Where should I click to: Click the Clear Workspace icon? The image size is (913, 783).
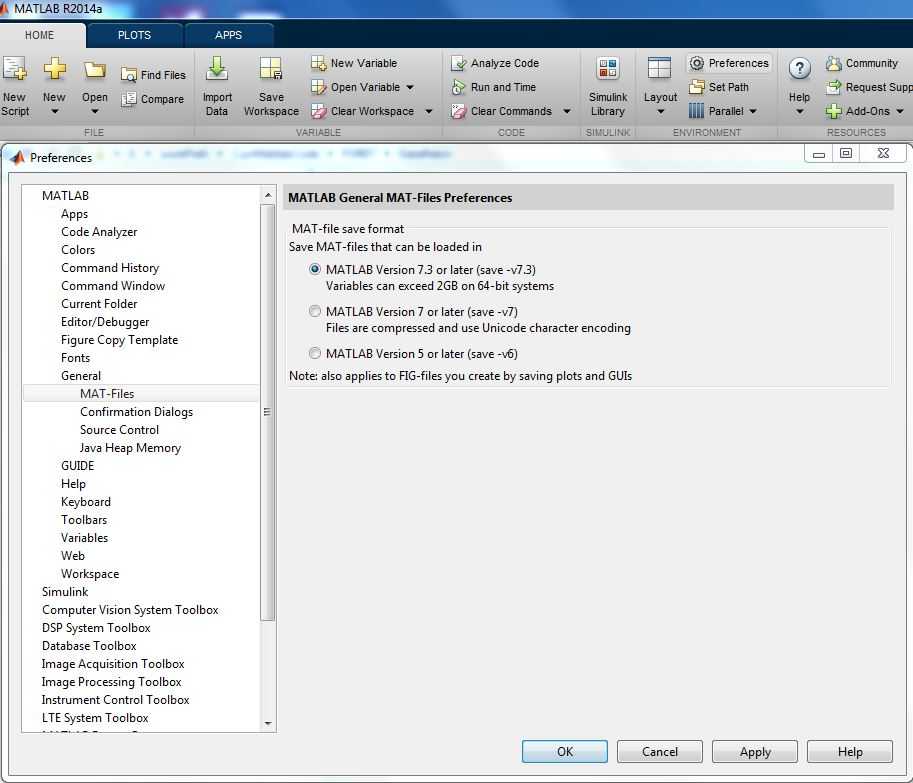coord(319,111)
